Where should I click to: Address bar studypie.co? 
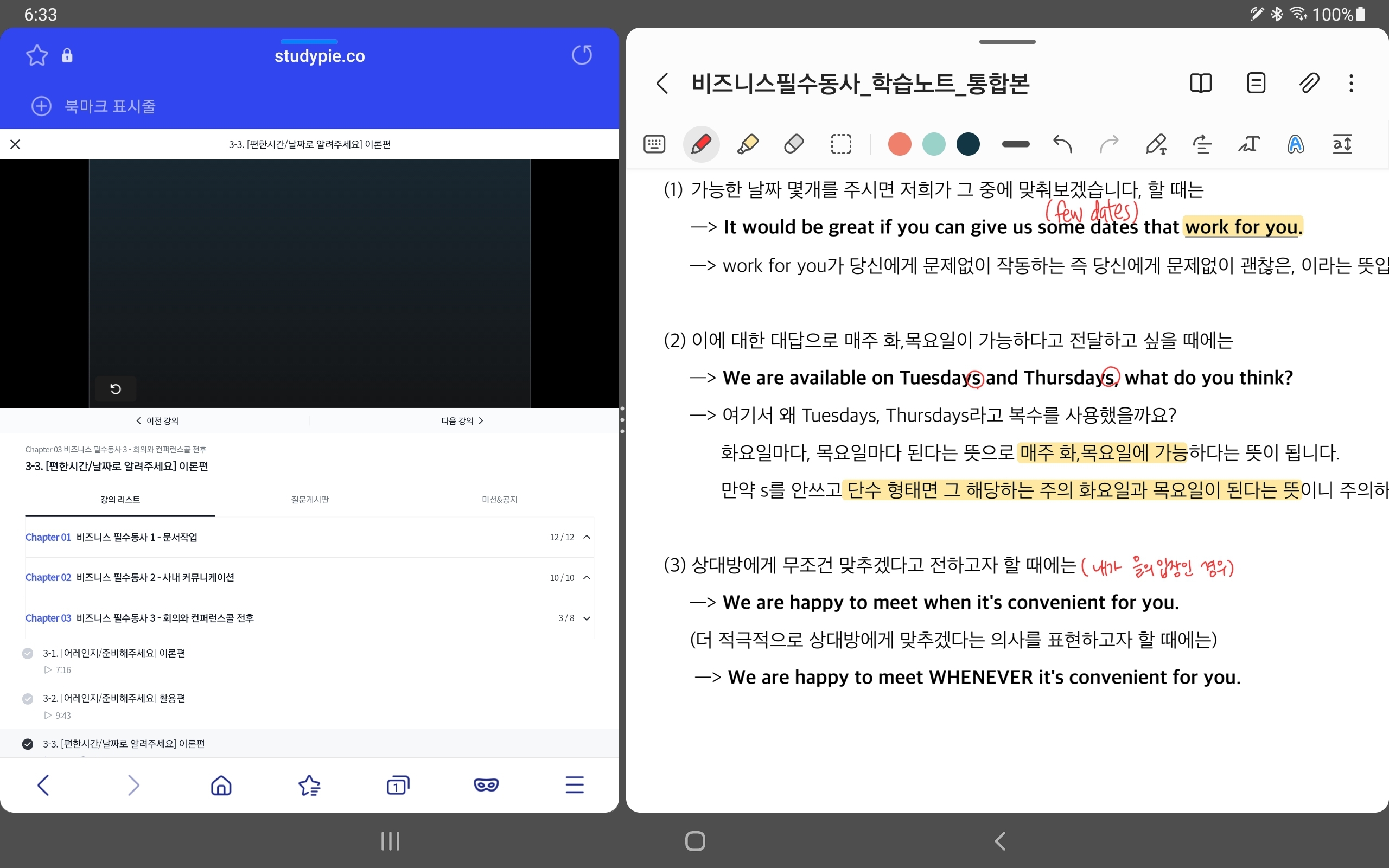click(x=320, y=56)
